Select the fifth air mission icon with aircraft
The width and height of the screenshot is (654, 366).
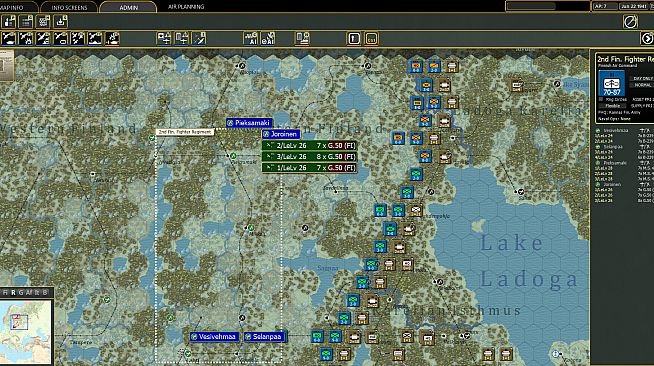pos(78,39)
